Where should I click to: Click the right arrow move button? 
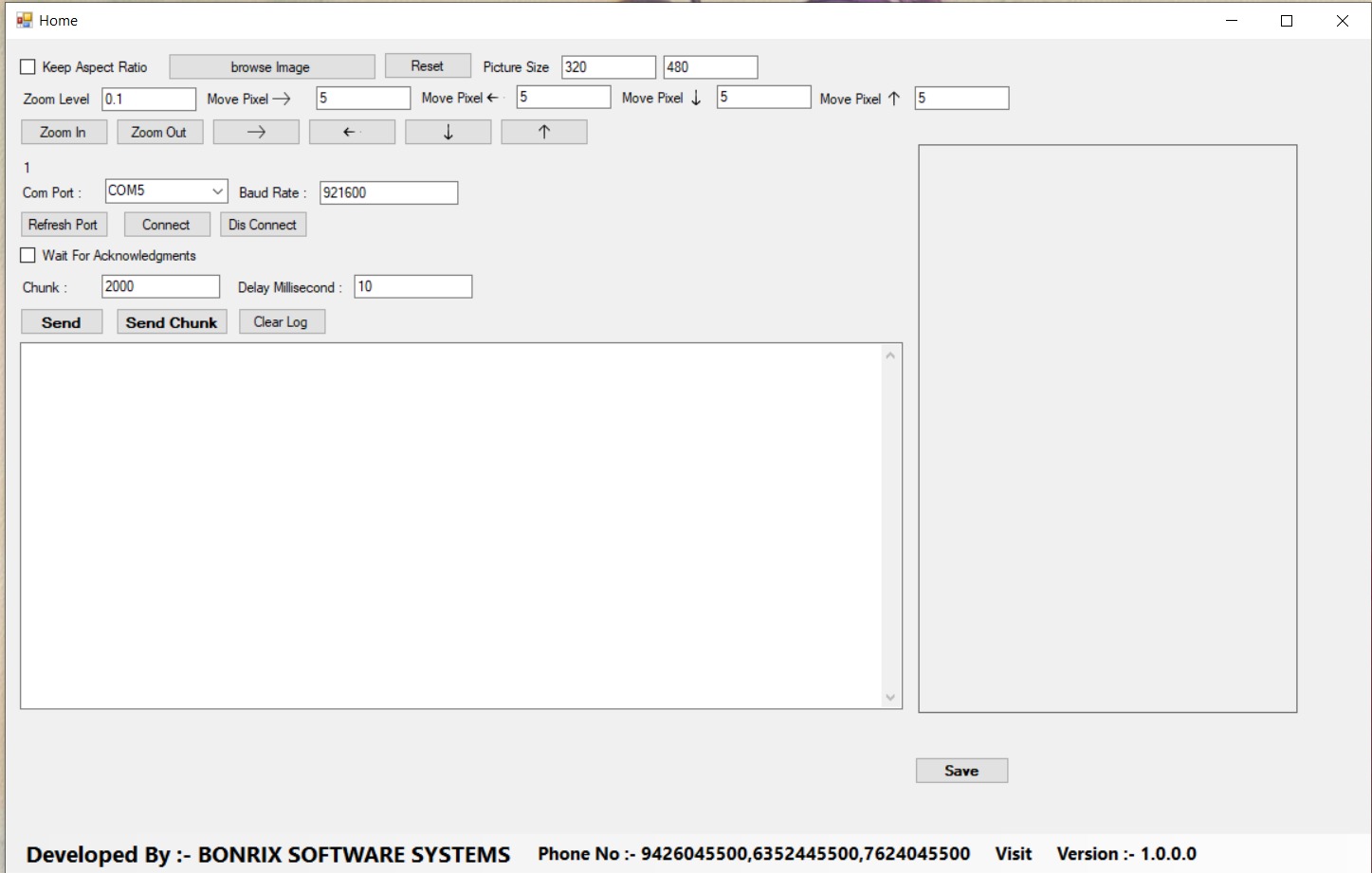pos(256,133)
